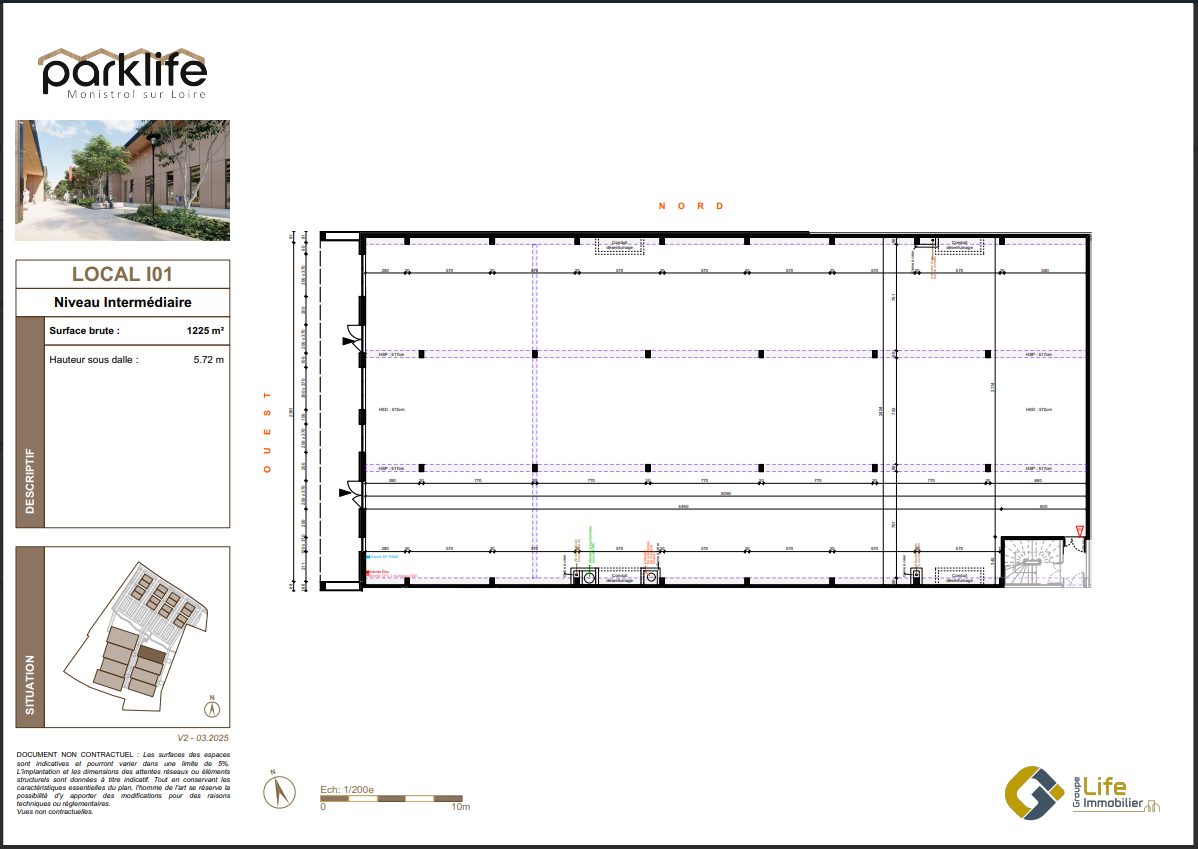Click the small N compass in the situation map
The height and width of the screenshot is (849, 1198).
(x=211, y=707)
